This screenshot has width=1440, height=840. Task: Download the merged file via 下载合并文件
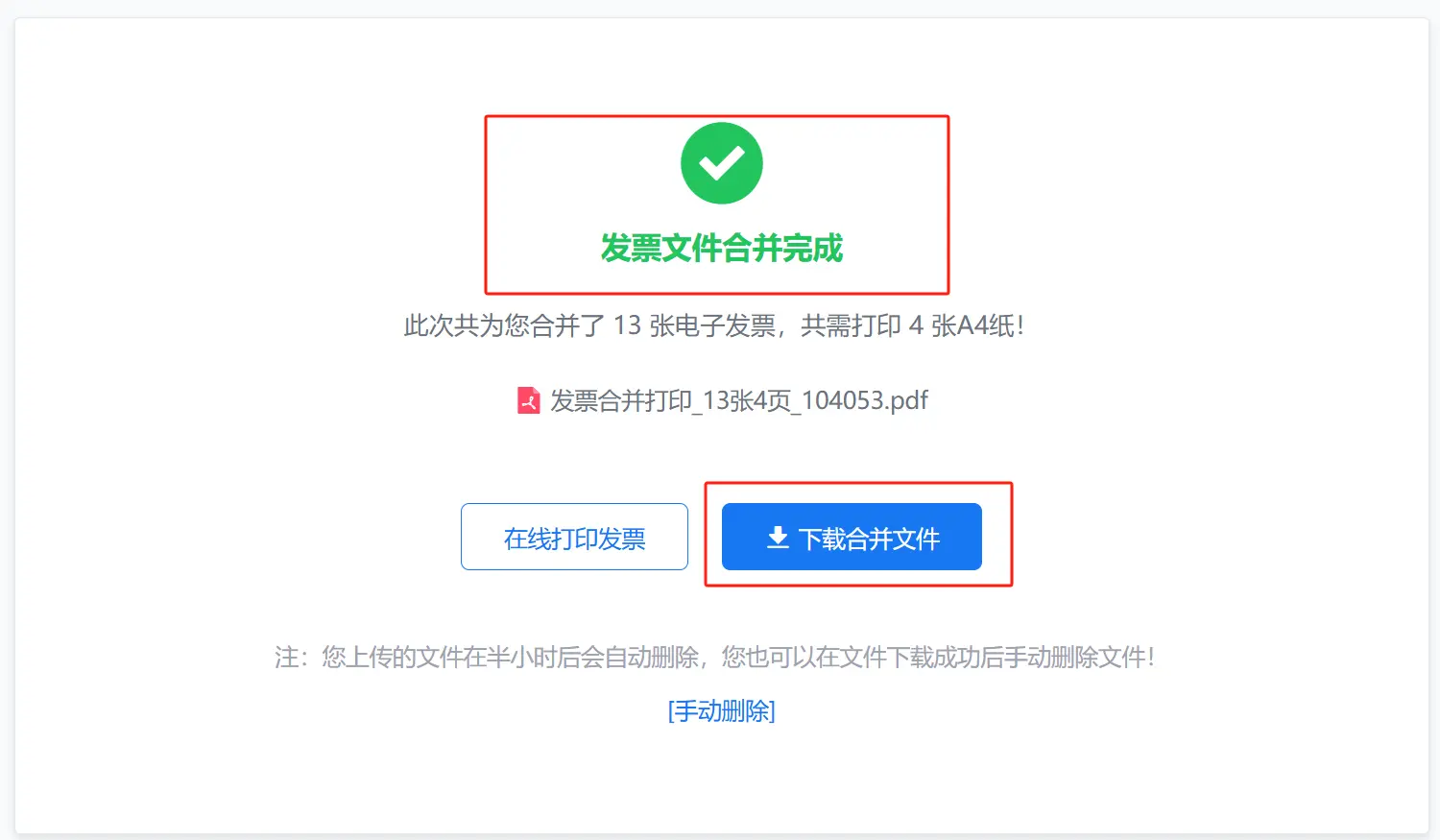click(852, 537)
